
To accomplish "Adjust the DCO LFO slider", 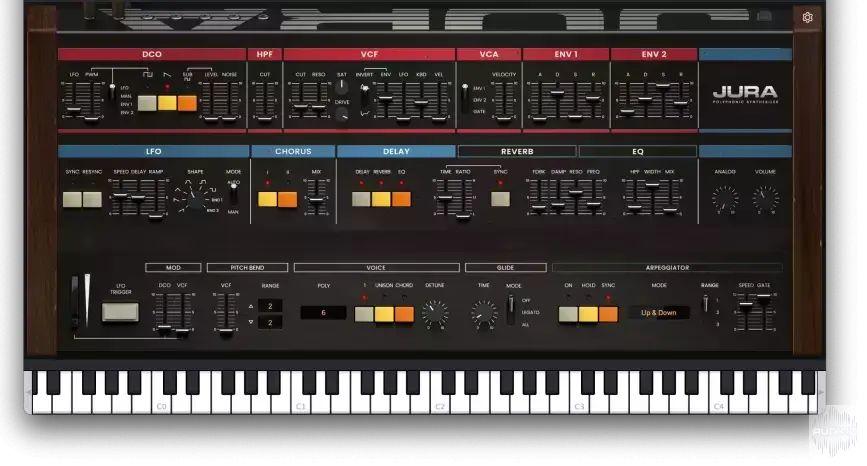I will point(74,109).
